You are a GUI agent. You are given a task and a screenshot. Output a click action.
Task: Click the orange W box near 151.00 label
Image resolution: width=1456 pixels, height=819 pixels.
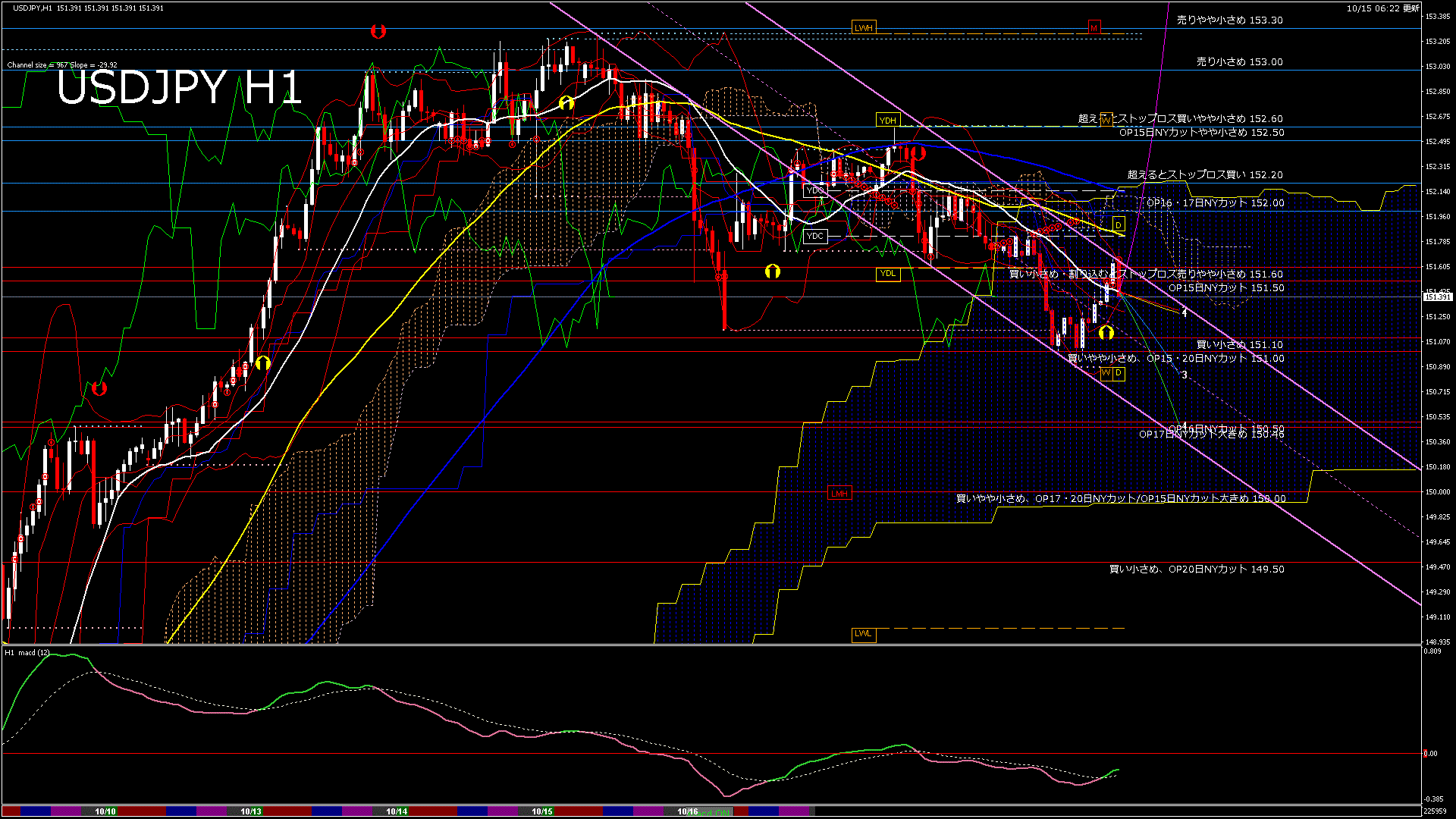click(x=1106, y=373)
